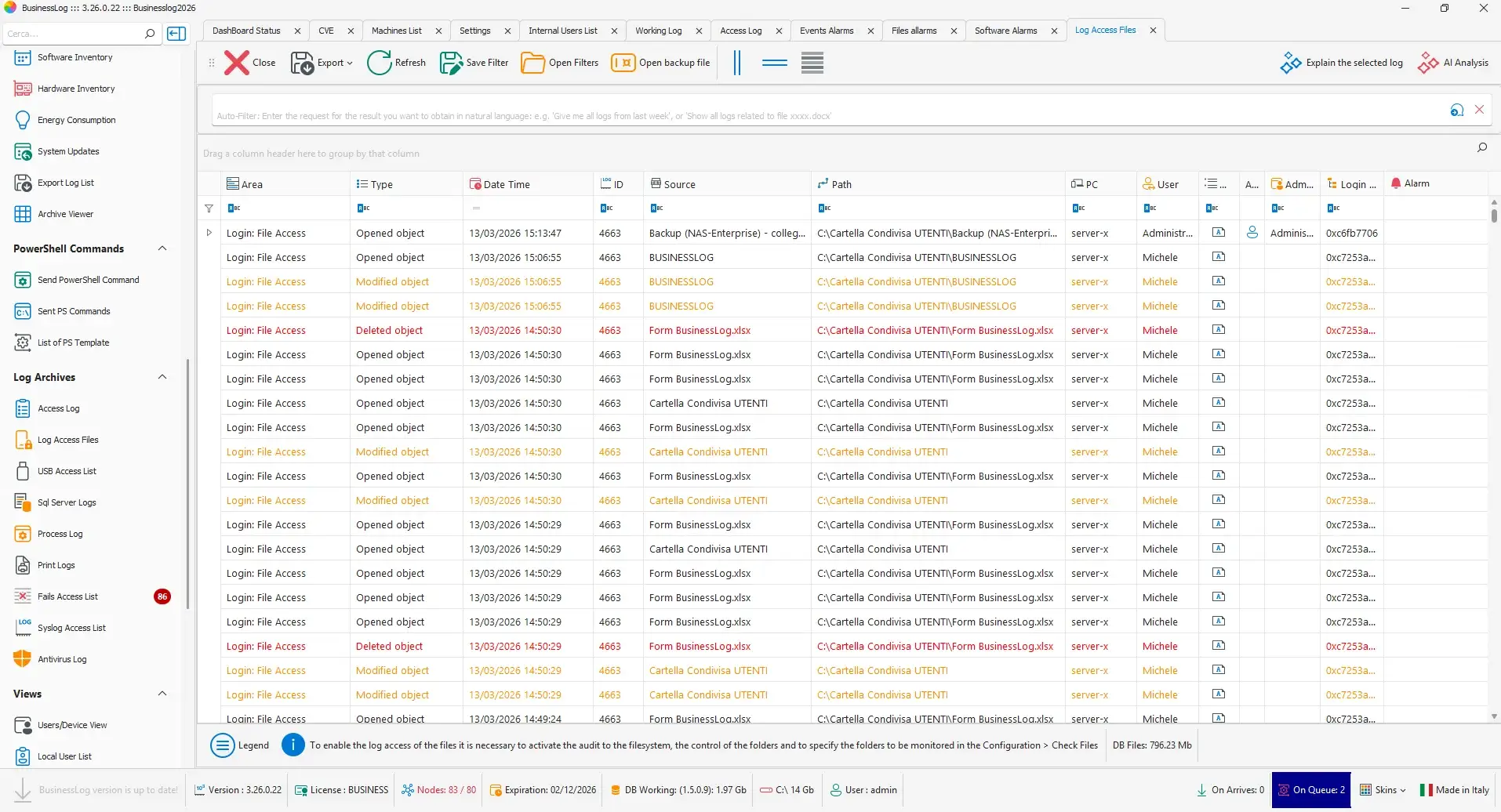Collapse the Views section

click(162, 694)
